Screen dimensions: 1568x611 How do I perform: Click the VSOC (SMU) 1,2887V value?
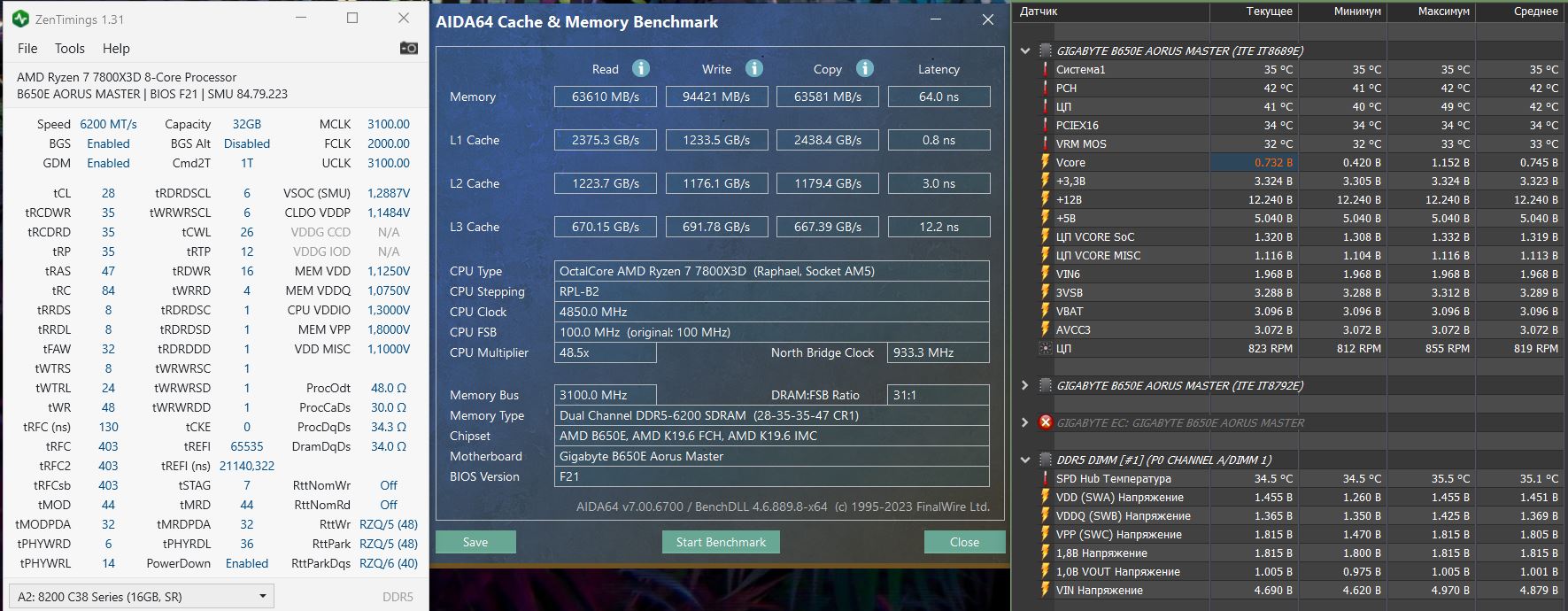click(x=389, y=193)
